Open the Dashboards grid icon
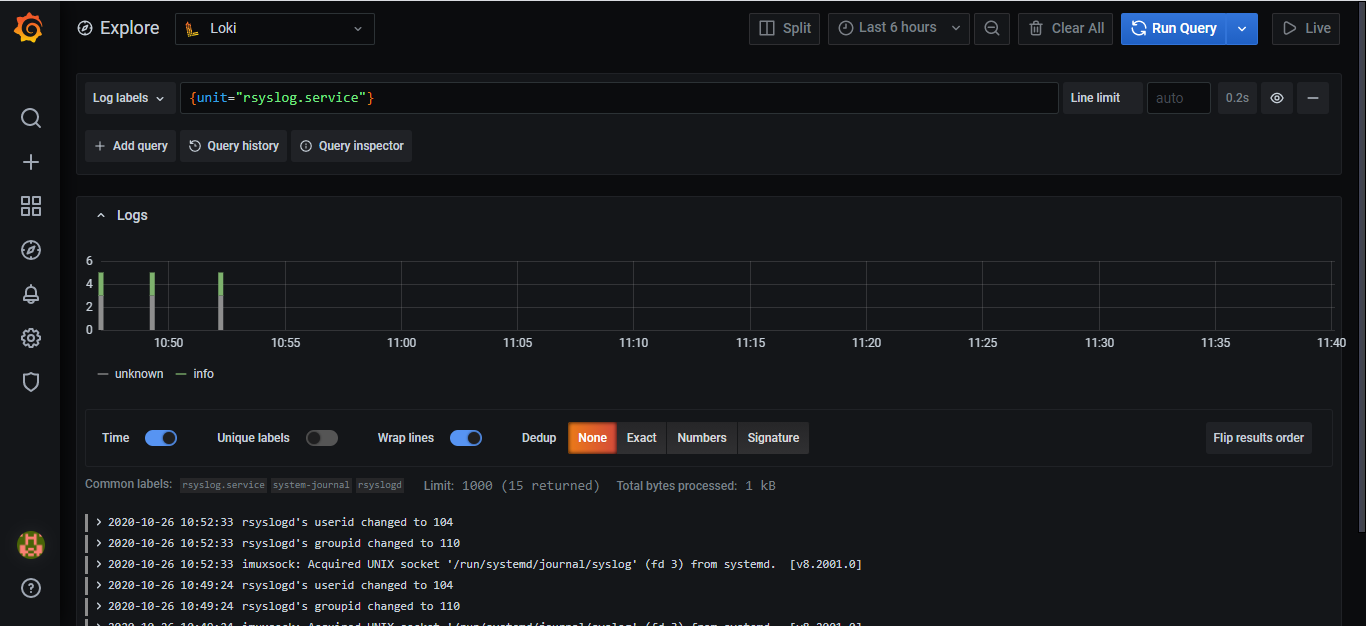Image resolution: width=1366 pixels, height=626 pixels. [x=31, y=206]
